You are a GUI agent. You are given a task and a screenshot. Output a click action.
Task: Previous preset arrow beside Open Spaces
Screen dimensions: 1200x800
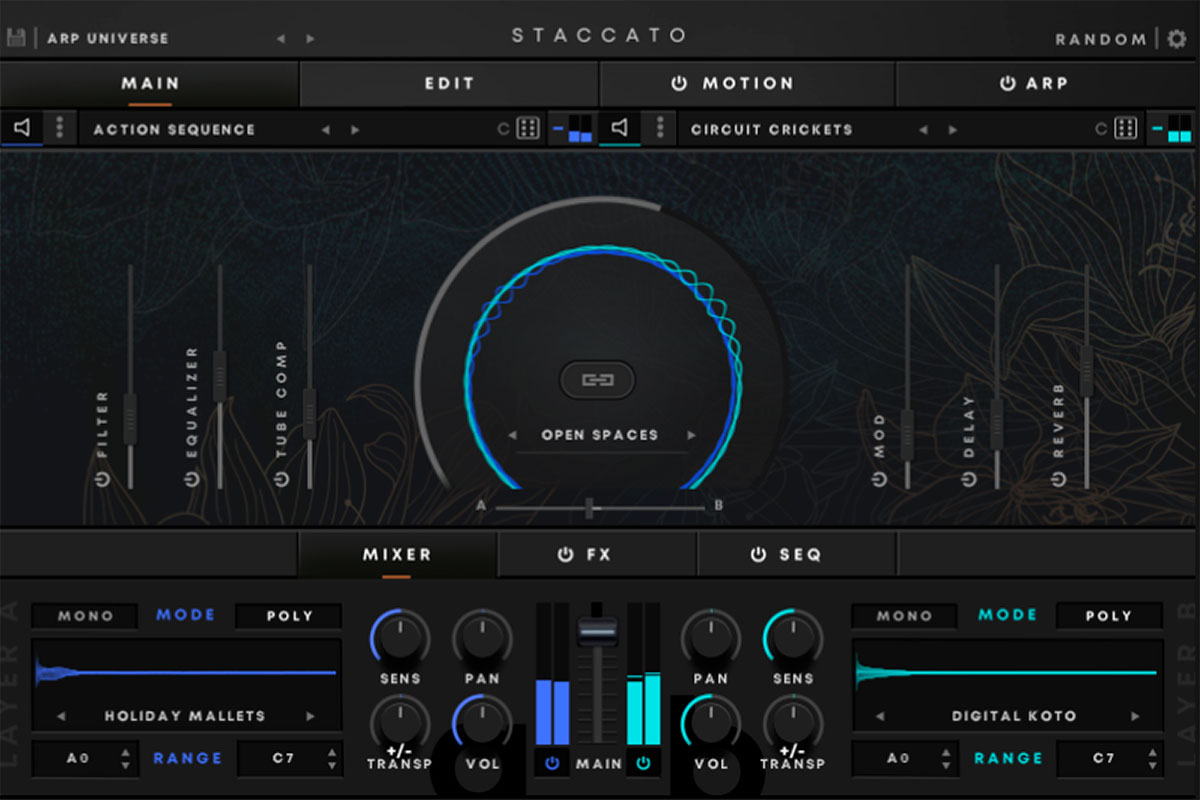514,435
